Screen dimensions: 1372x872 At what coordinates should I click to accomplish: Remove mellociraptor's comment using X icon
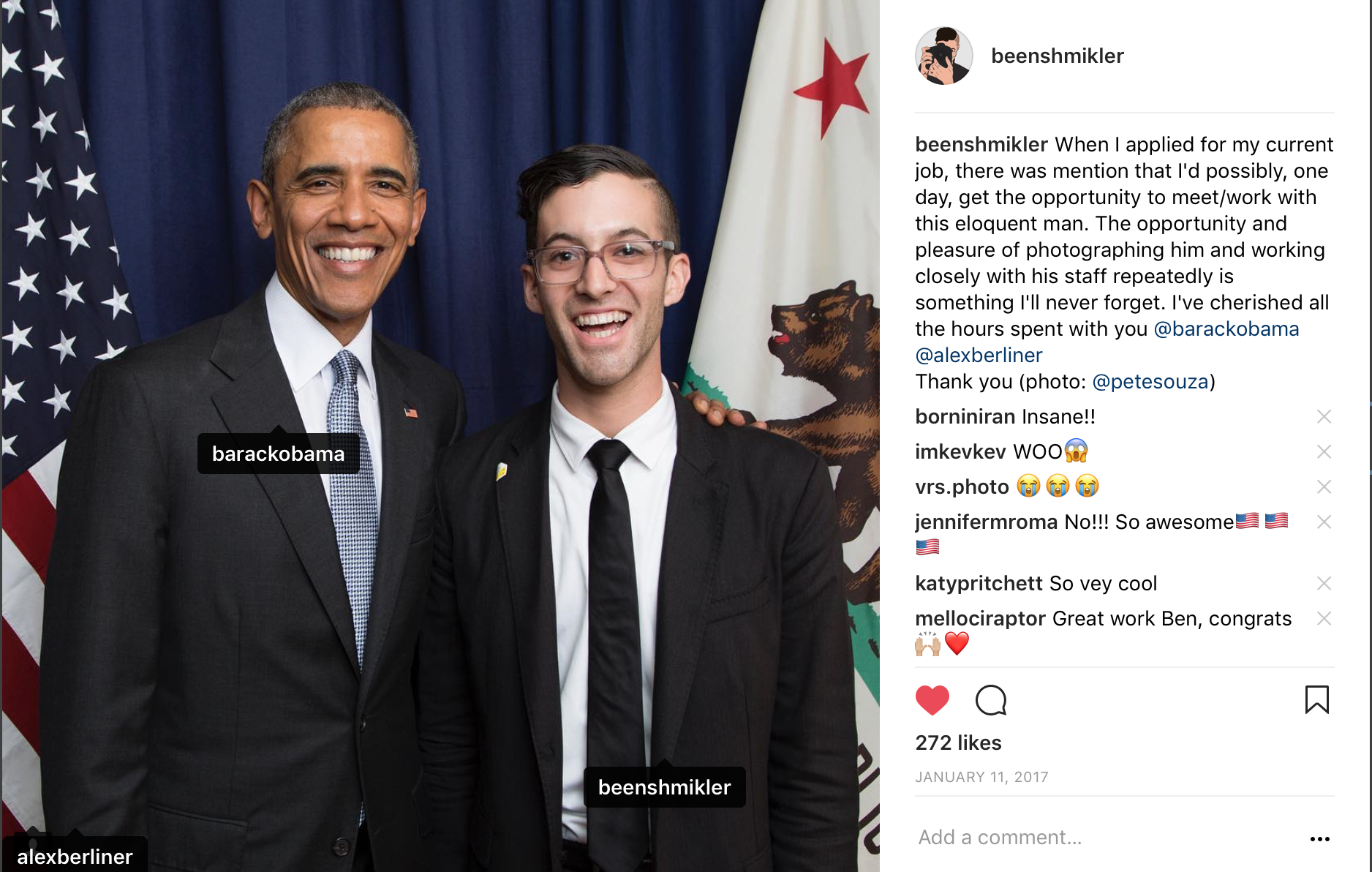(x=1324, y=618)
